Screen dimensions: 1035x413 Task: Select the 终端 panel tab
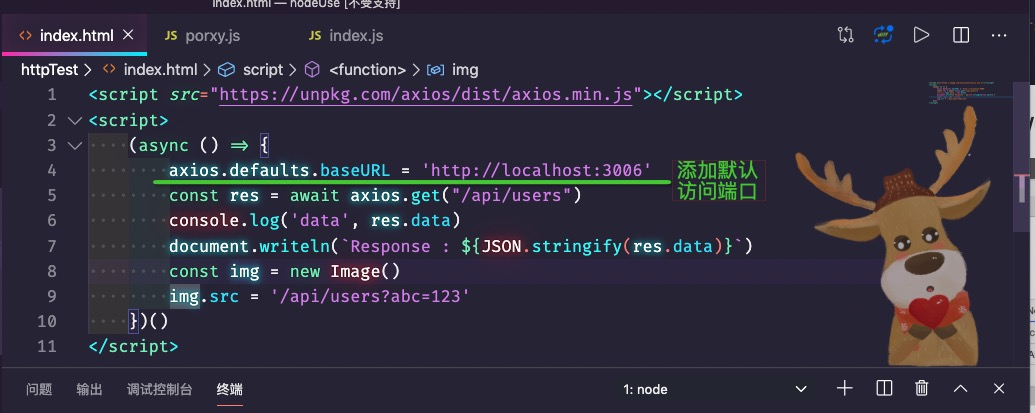230,389
